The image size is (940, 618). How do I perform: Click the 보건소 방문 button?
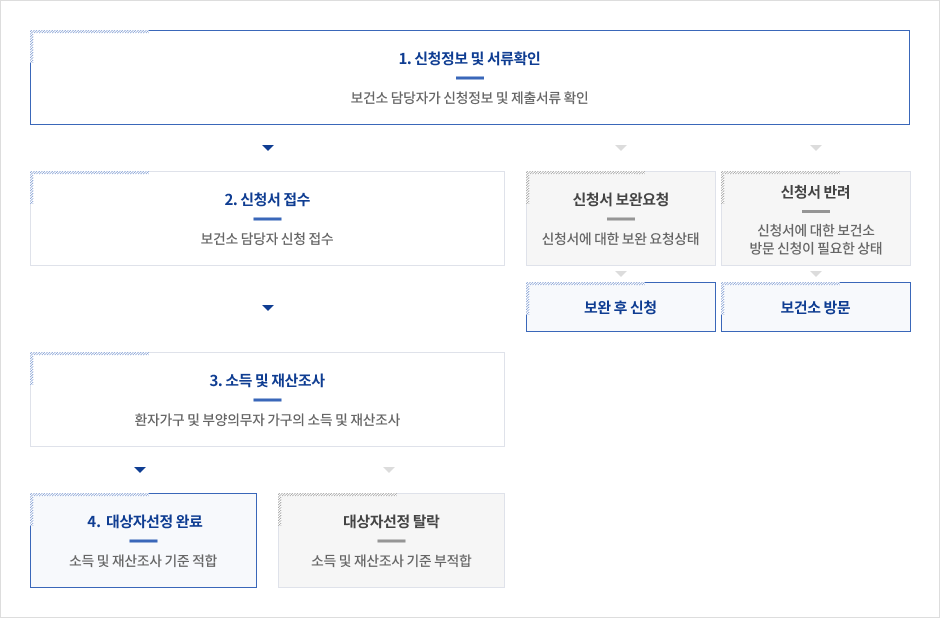tap(815, 306)
